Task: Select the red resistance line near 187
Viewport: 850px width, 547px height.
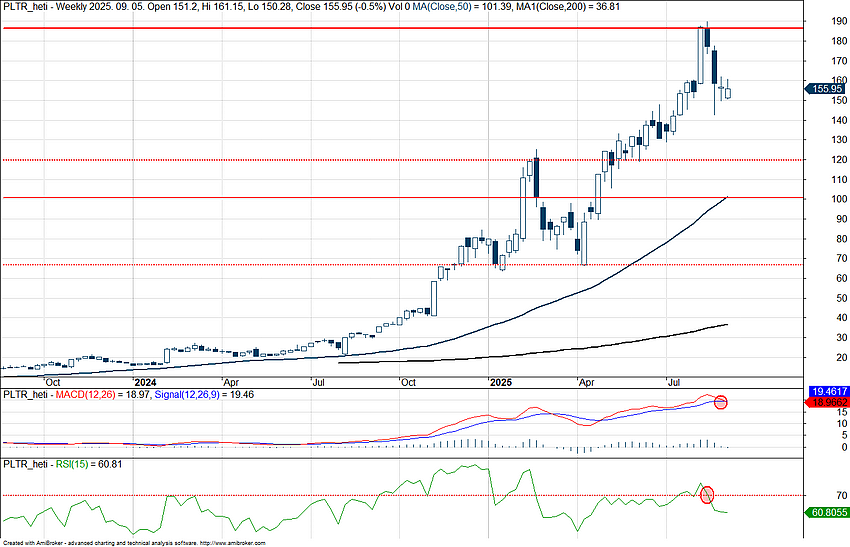Action: (x=403, y=28)
